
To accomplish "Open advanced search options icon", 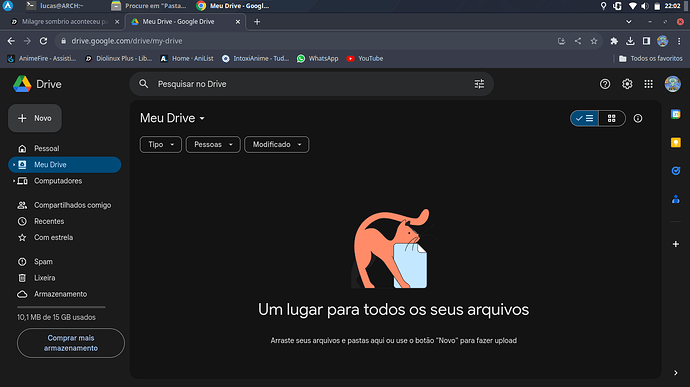I will pos(479,84).
